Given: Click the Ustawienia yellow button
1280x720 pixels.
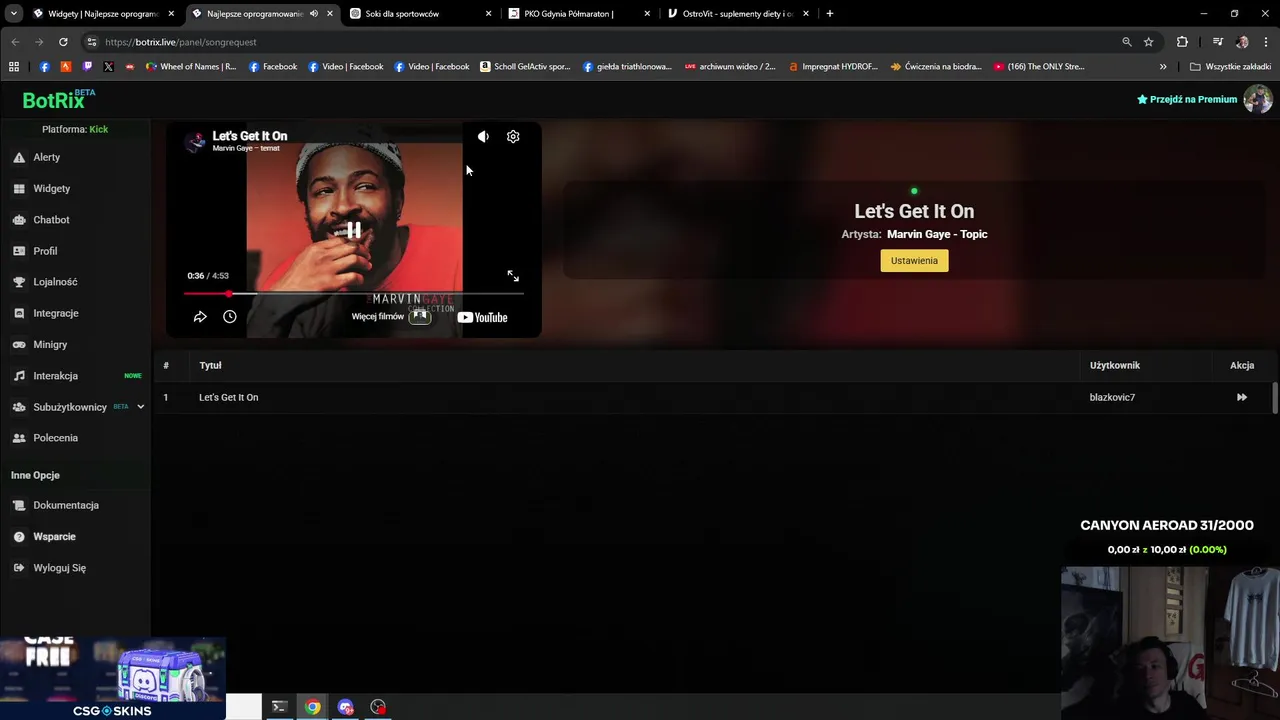Looking at the screenshot, I should (914, 261).
